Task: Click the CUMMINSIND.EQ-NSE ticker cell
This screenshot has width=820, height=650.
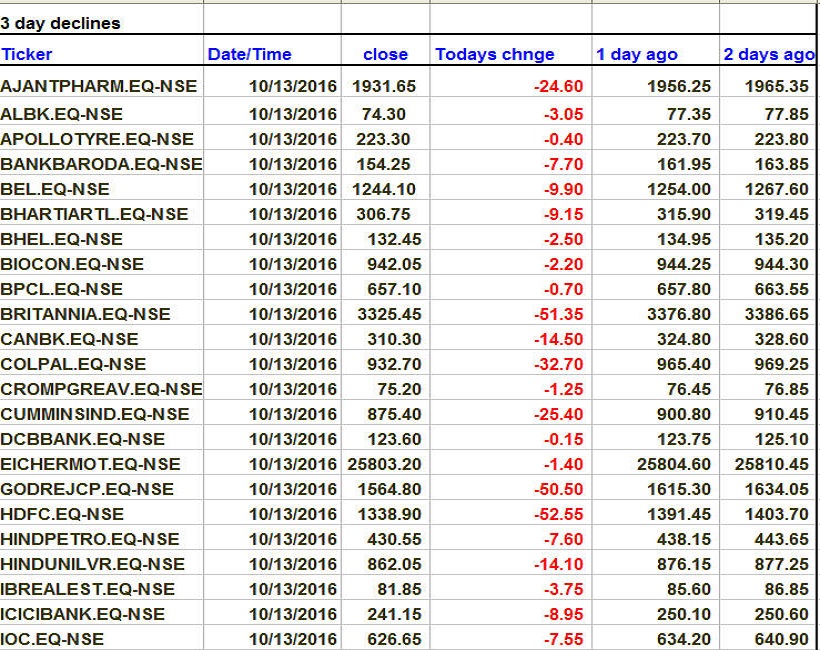Action: coord(95,414)
